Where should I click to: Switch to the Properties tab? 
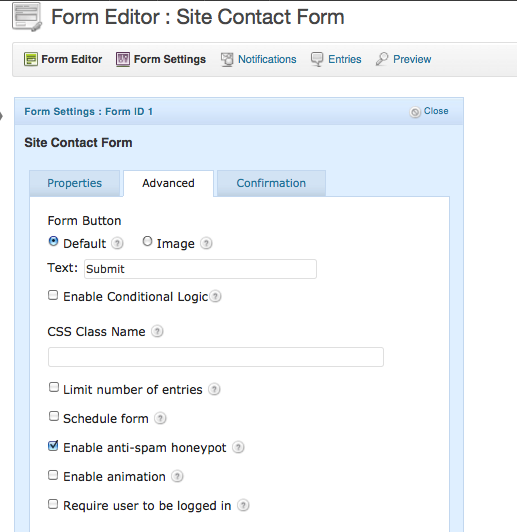[x=75, y=183]
